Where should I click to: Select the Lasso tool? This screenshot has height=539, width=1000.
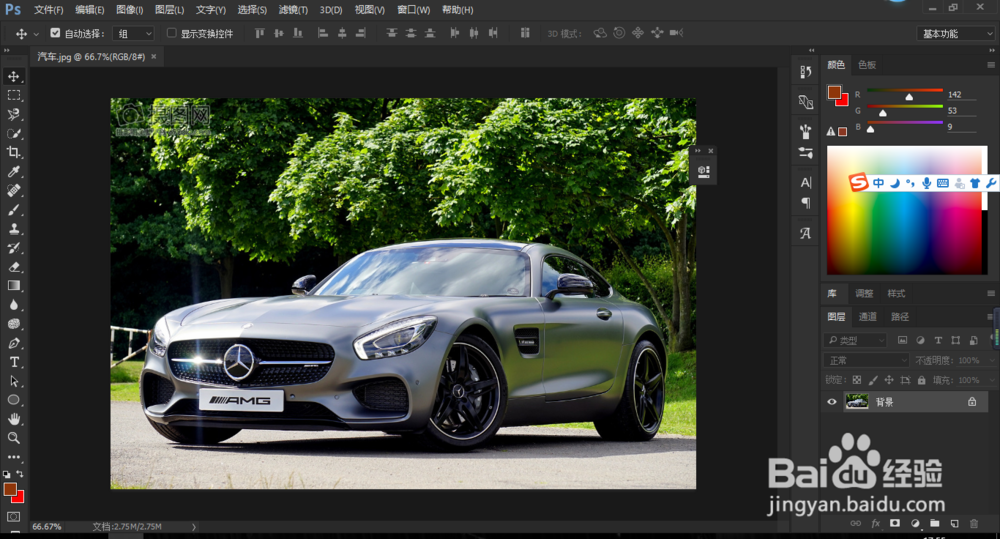(x=13, y=114)
